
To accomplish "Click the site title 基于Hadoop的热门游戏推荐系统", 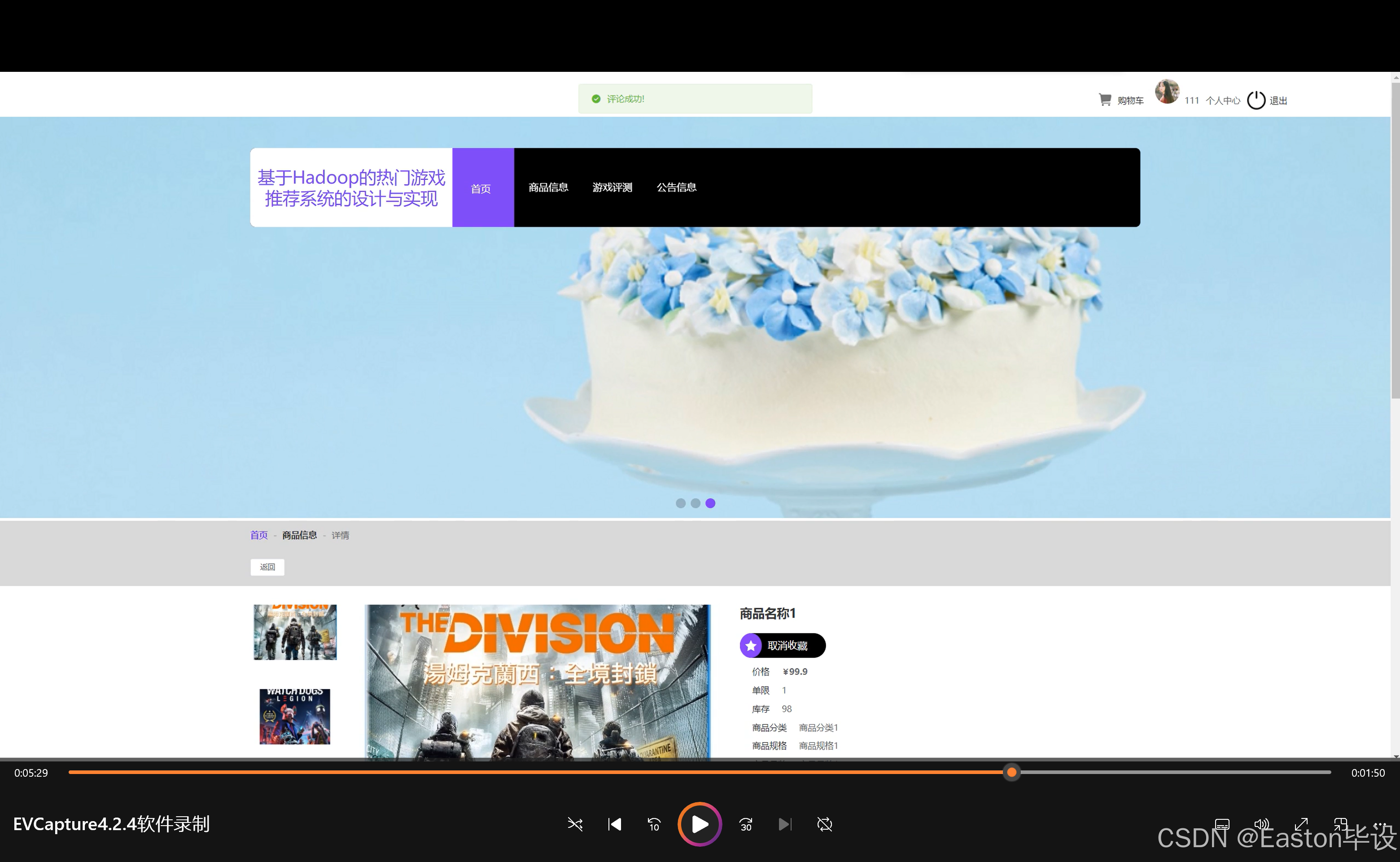I will (x=351, y=188).
